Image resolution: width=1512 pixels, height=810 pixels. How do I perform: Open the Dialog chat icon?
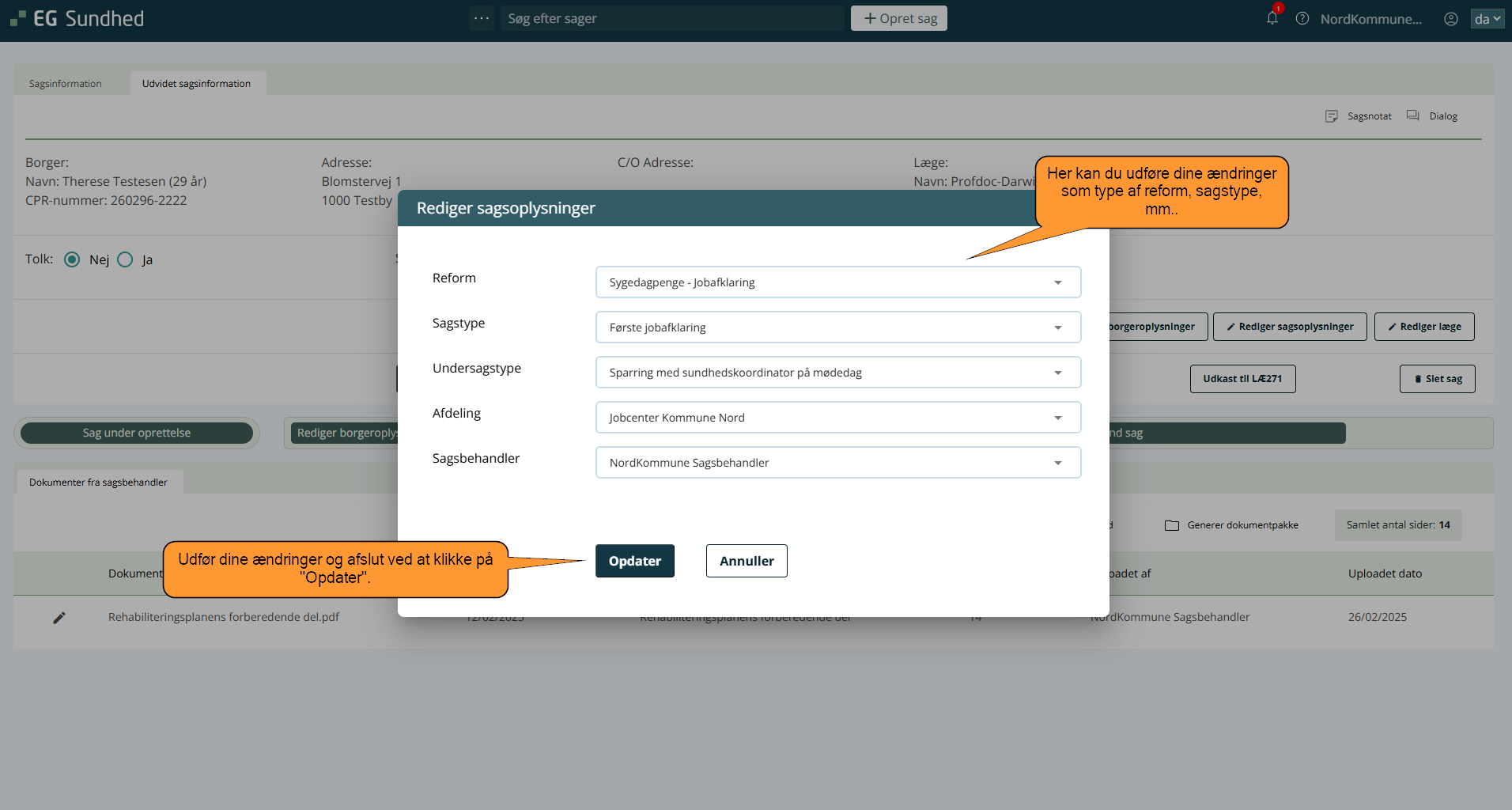pos(1413,116)
